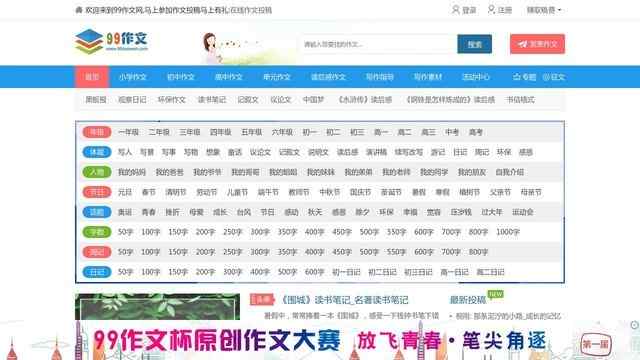The image size is (640, 360).
Task: Click the blue 搜索 search button
Action: click(x=474, y=44)
